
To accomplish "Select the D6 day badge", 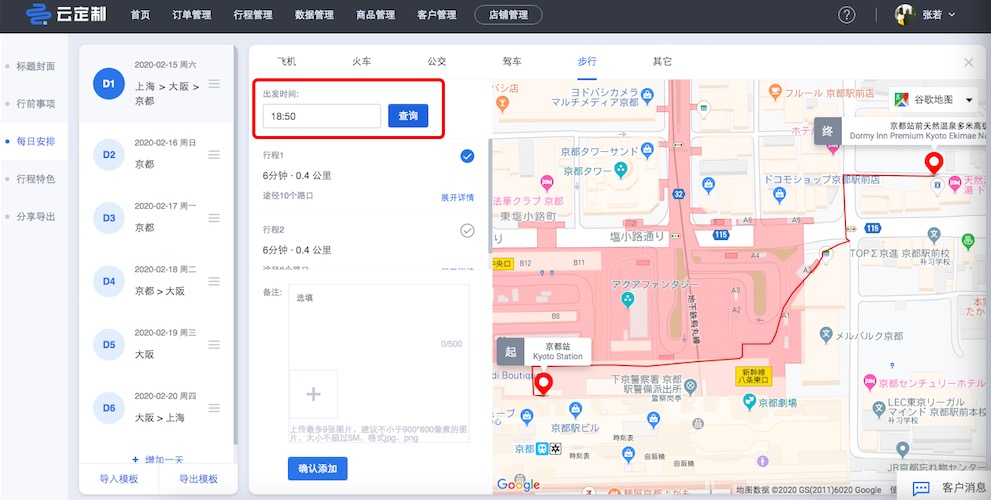I will tap(109, 408).
